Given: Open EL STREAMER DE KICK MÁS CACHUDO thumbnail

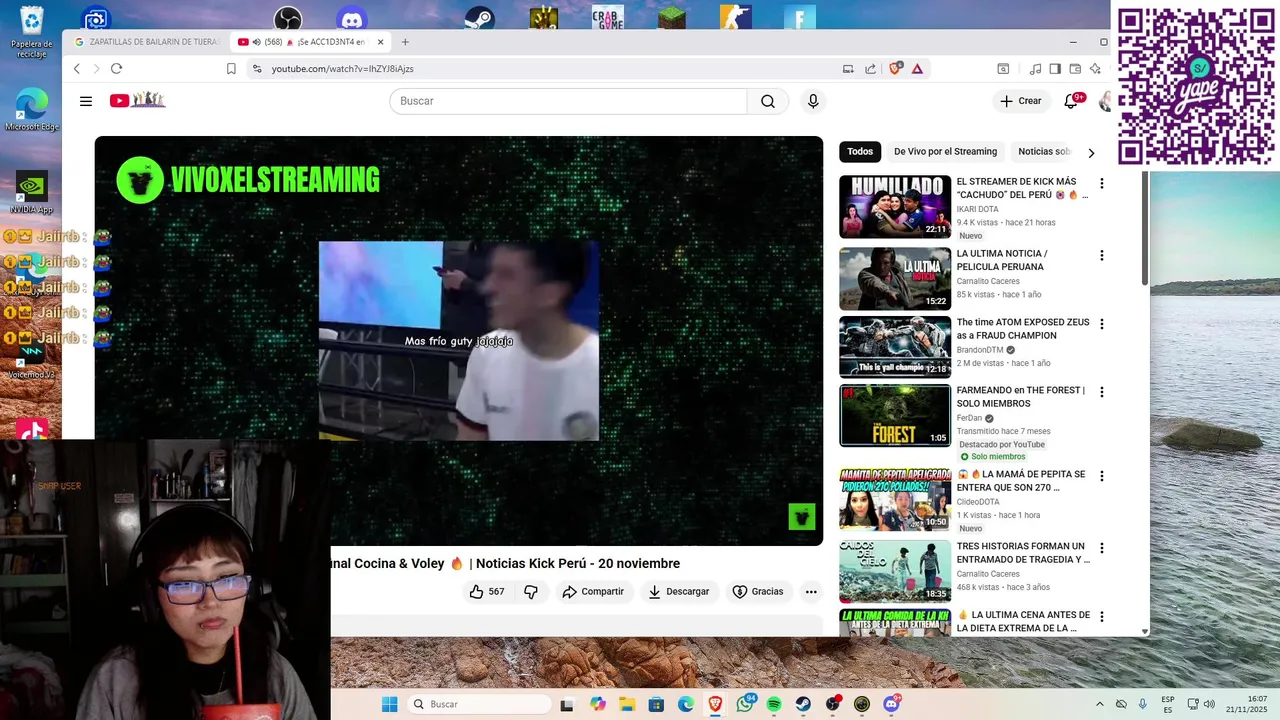Looking at the screenshot, I should pyautogui.click(x=895, y=207).
